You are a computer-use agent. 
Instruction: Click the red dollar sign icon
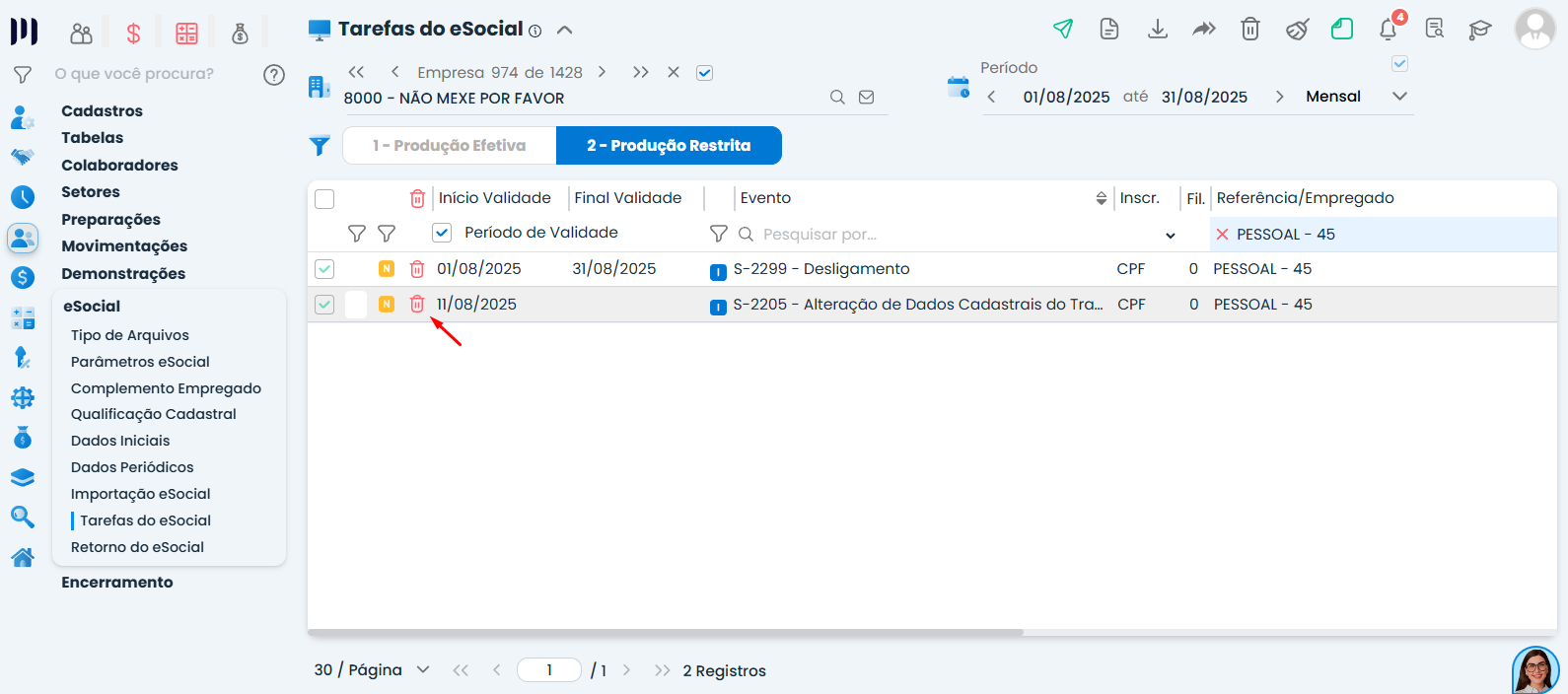133,34
